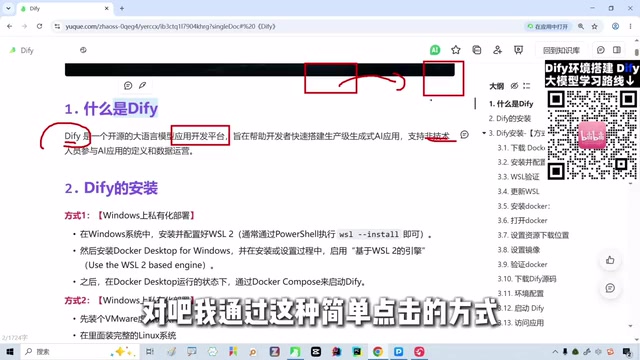
Task: Open the notification center icon
Action: coord(627,351)
